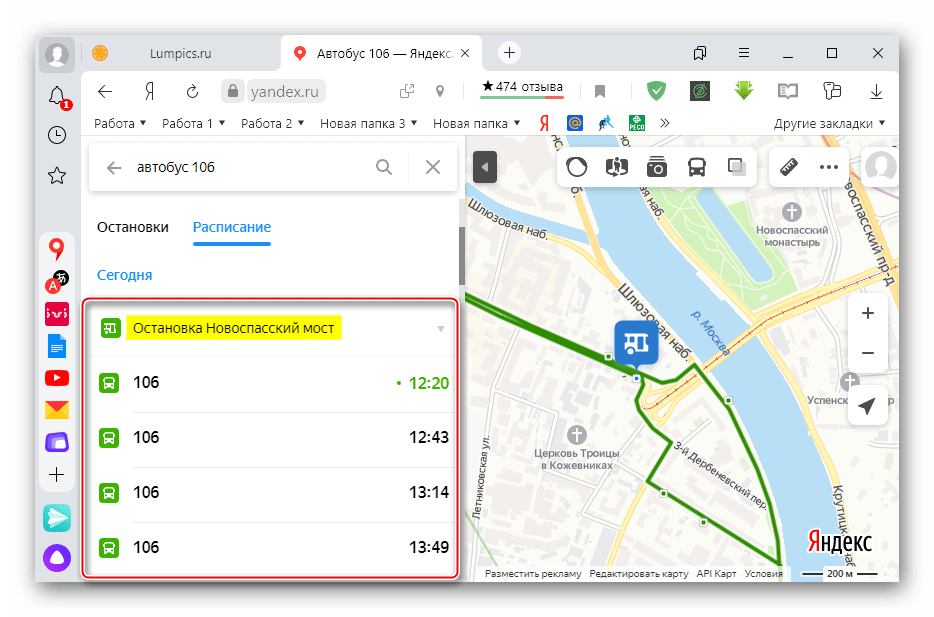Switch to the Остановки tab

click(132, 227)
